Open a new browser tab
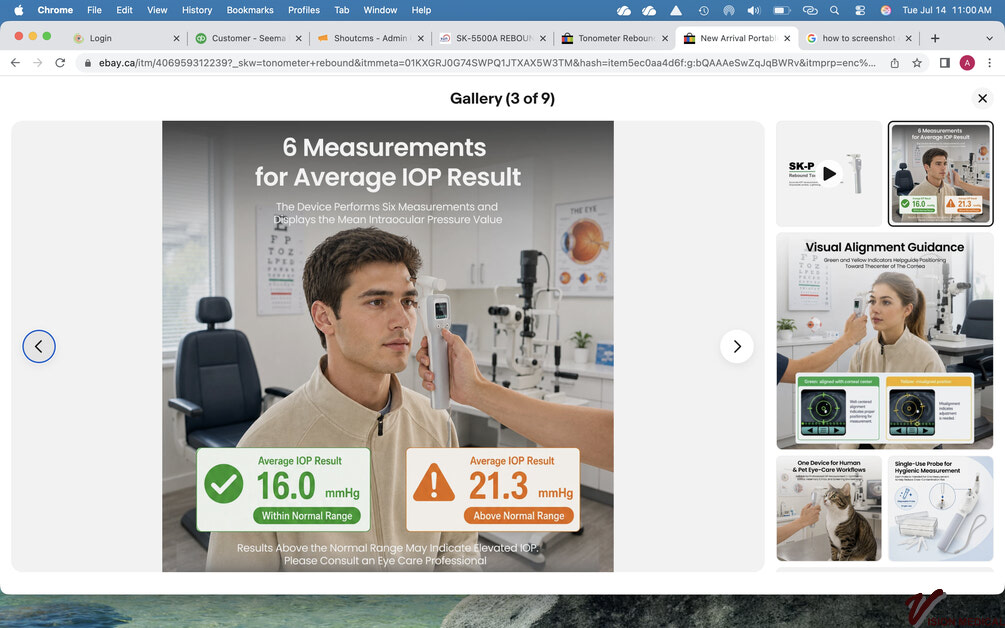1005x628 pixels. point(935,38)
